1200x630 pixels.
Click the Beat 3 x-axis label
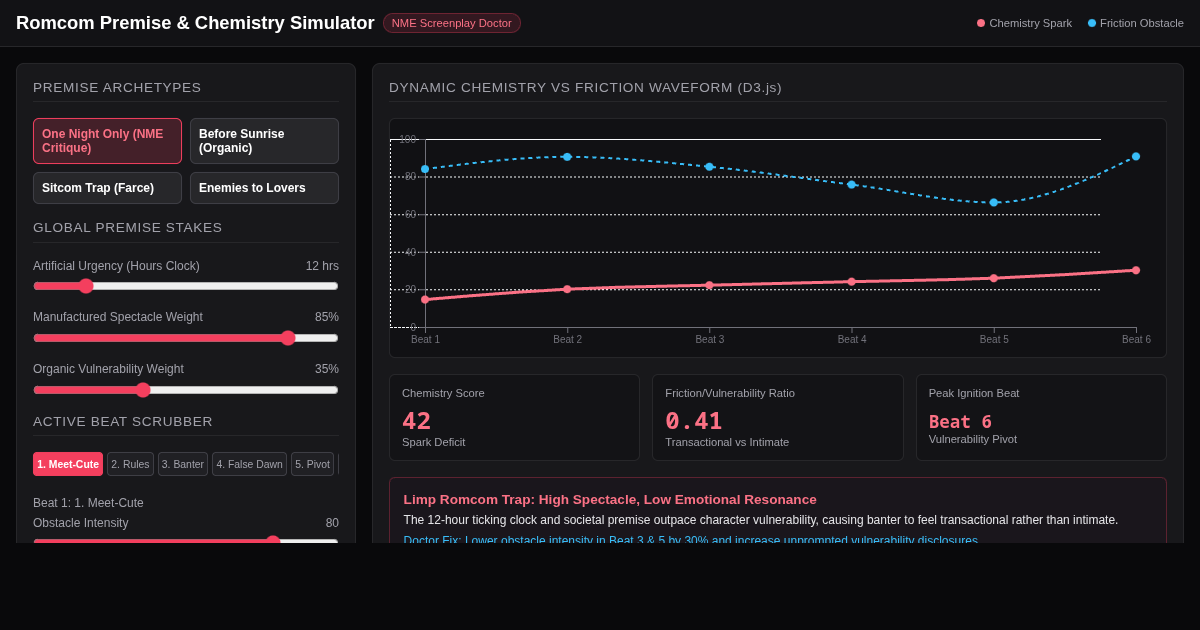click(710, 340)
